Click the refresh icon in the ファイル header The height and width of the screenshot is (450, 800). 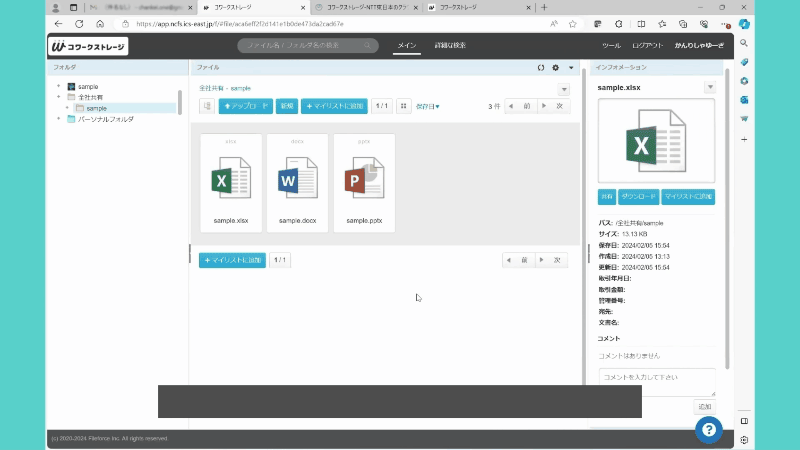(541, 68)
